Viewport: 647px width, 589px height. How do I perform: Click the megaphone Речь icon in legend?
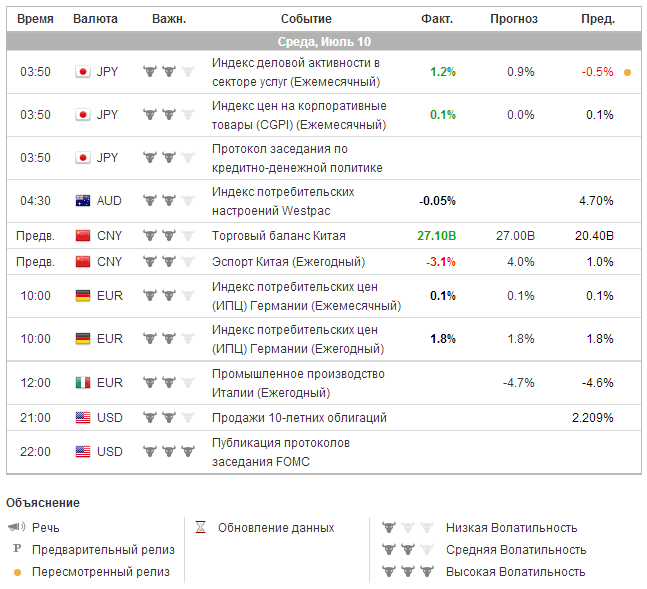[x=15, y=528]
